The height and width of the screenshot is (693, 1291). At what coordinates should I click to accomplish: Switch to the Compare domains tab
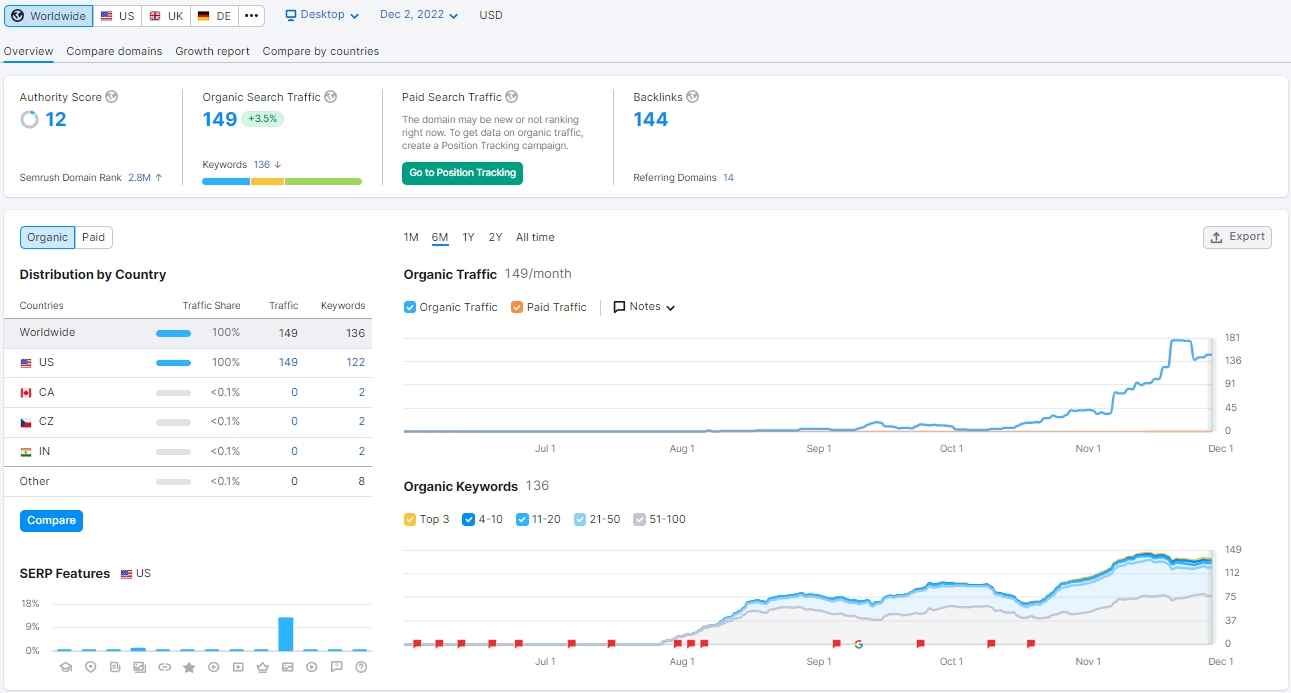pyautogui.click(x=114, y=51)
